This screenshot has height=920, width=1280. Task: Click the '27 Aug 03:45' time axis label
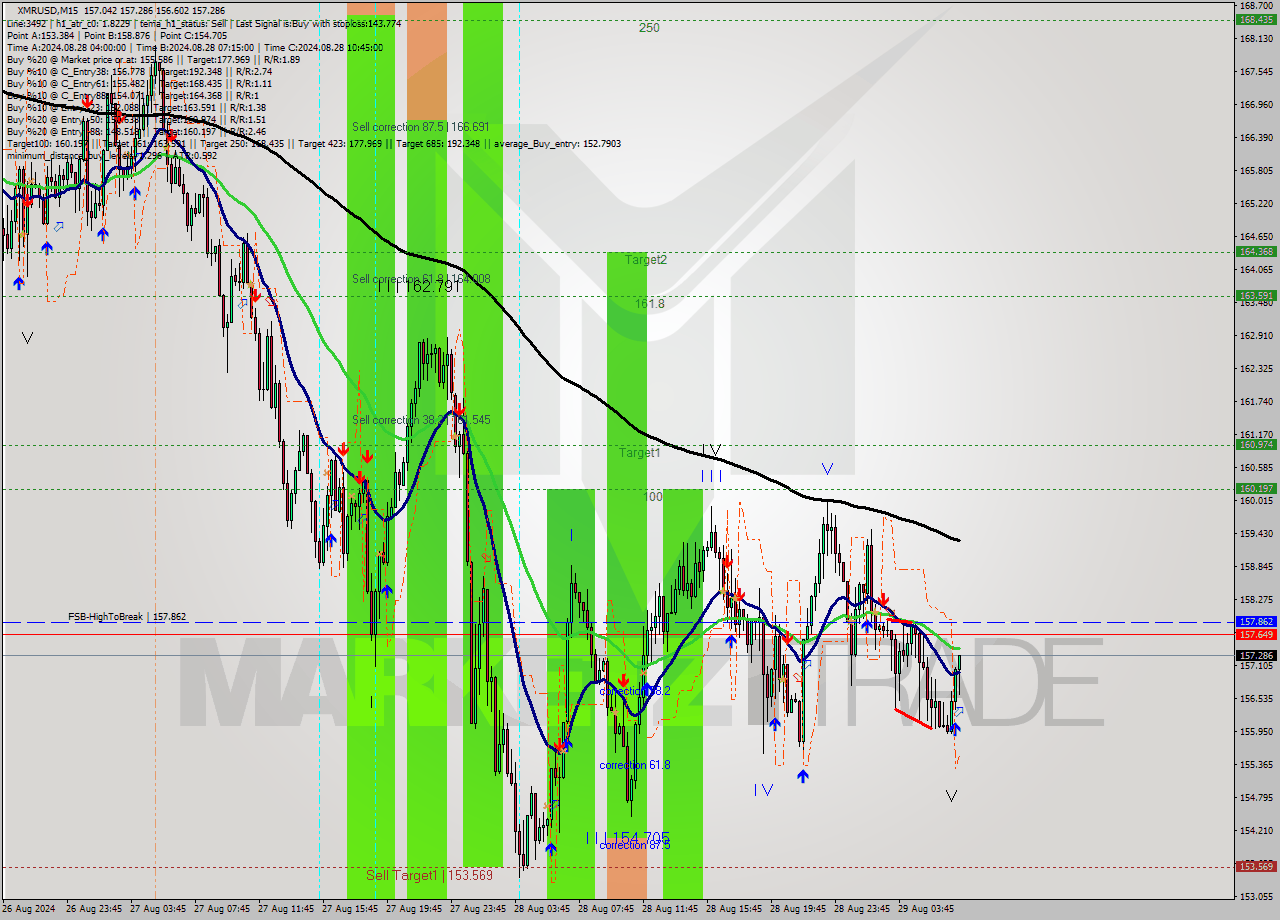(156, 909)
